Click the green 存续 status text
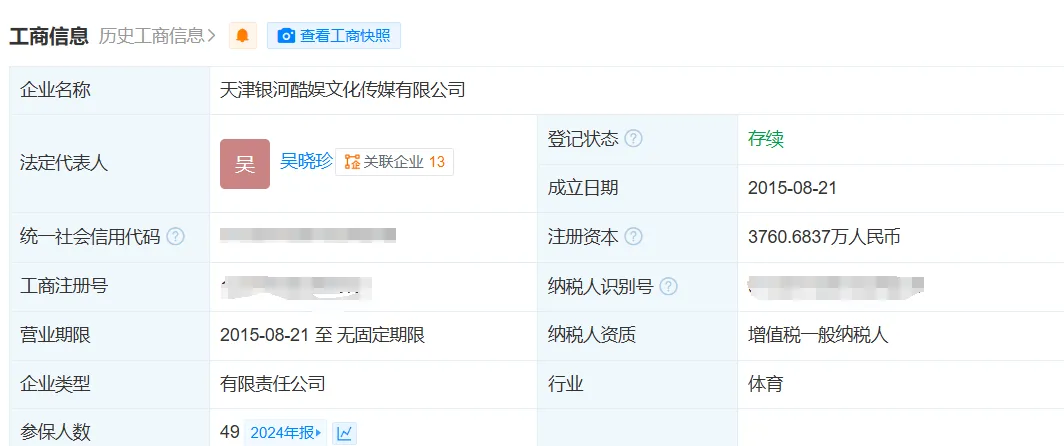This screenshot has height=446, width=1064. pos(765,139)
